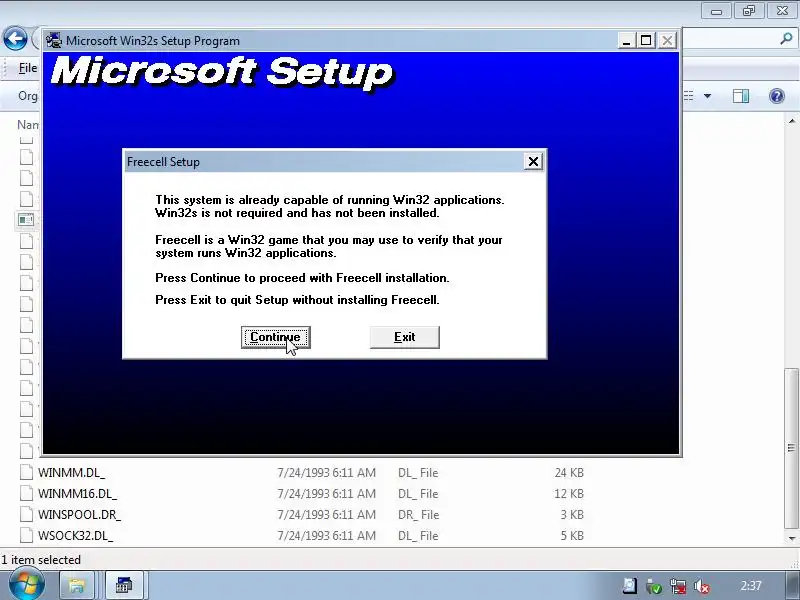The height and width of the screenshot is (600, 800).
Task: Click the Win32s Setup Program title icon
Action: [54, 40]
